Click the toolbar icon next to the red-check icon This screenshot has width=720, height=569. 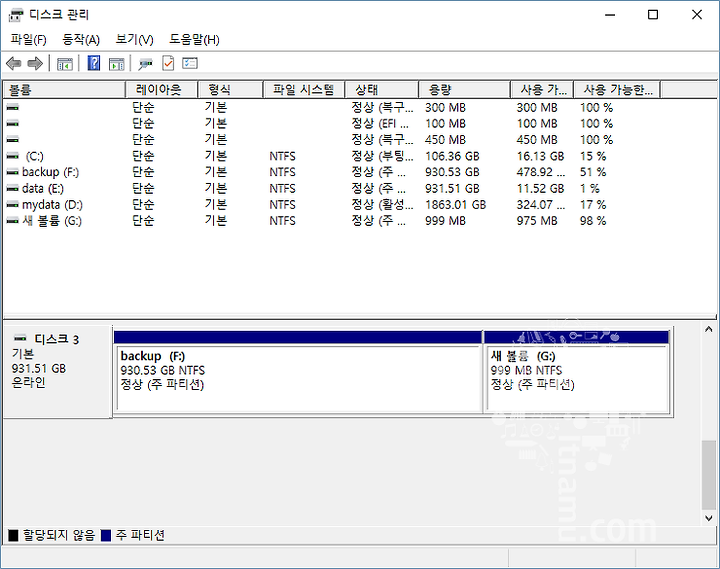(146, 63)
